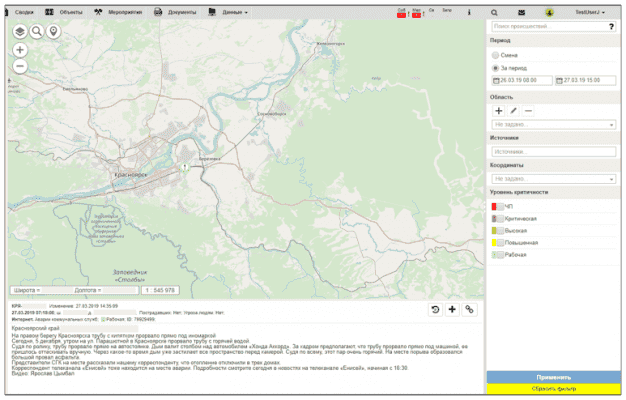Screen dimensions: 626x400
Task: Click the Применить button
Action: click(x=553, y=377)
